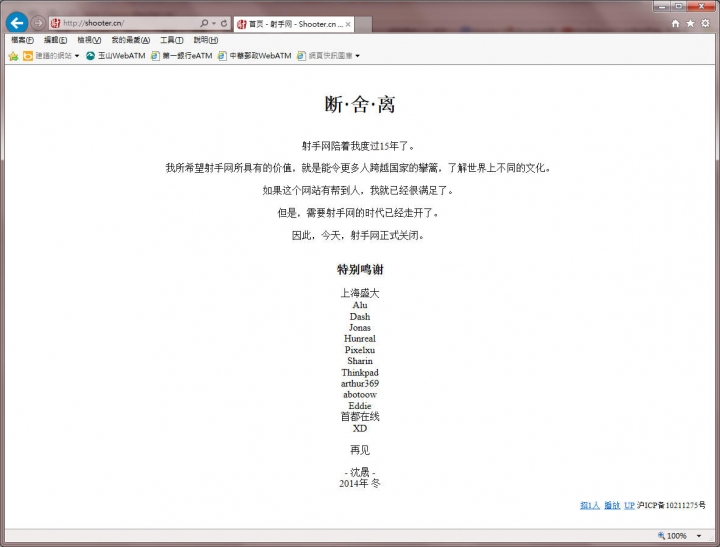Screen dimensions: 720x547
Task: Click the name 首都在线 in the list
Action: 360,417
